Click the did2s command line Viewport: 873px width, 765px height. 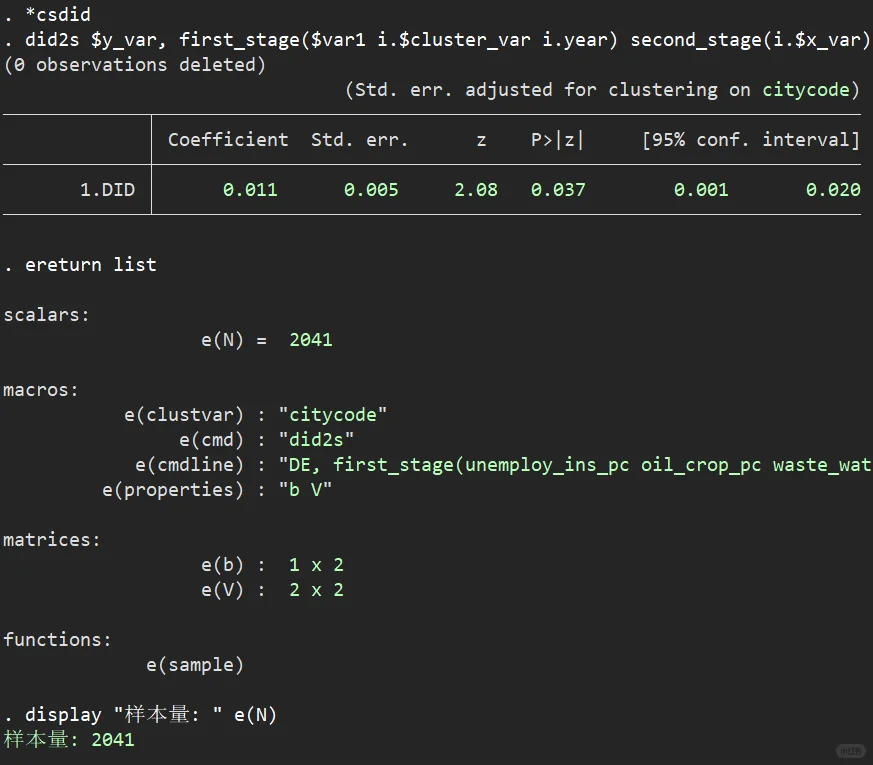tap(437, 40)
